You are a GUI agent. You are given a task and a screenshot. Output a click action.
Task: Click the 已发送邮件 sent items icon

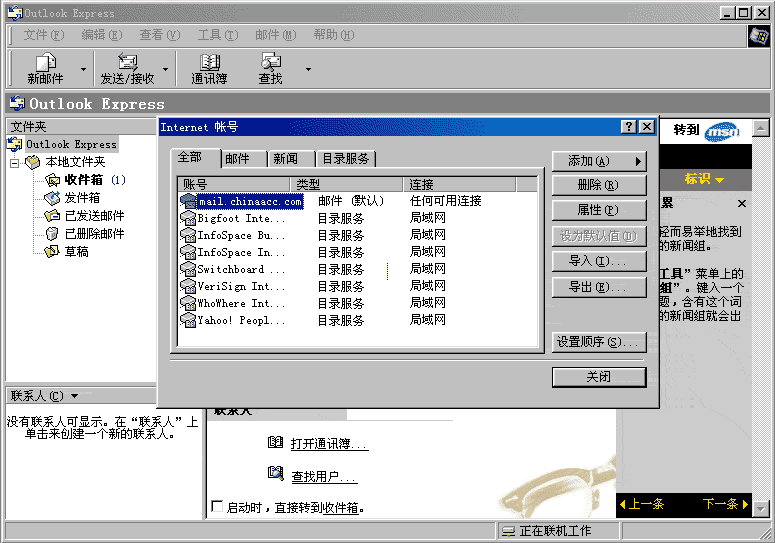click(52, 216)
